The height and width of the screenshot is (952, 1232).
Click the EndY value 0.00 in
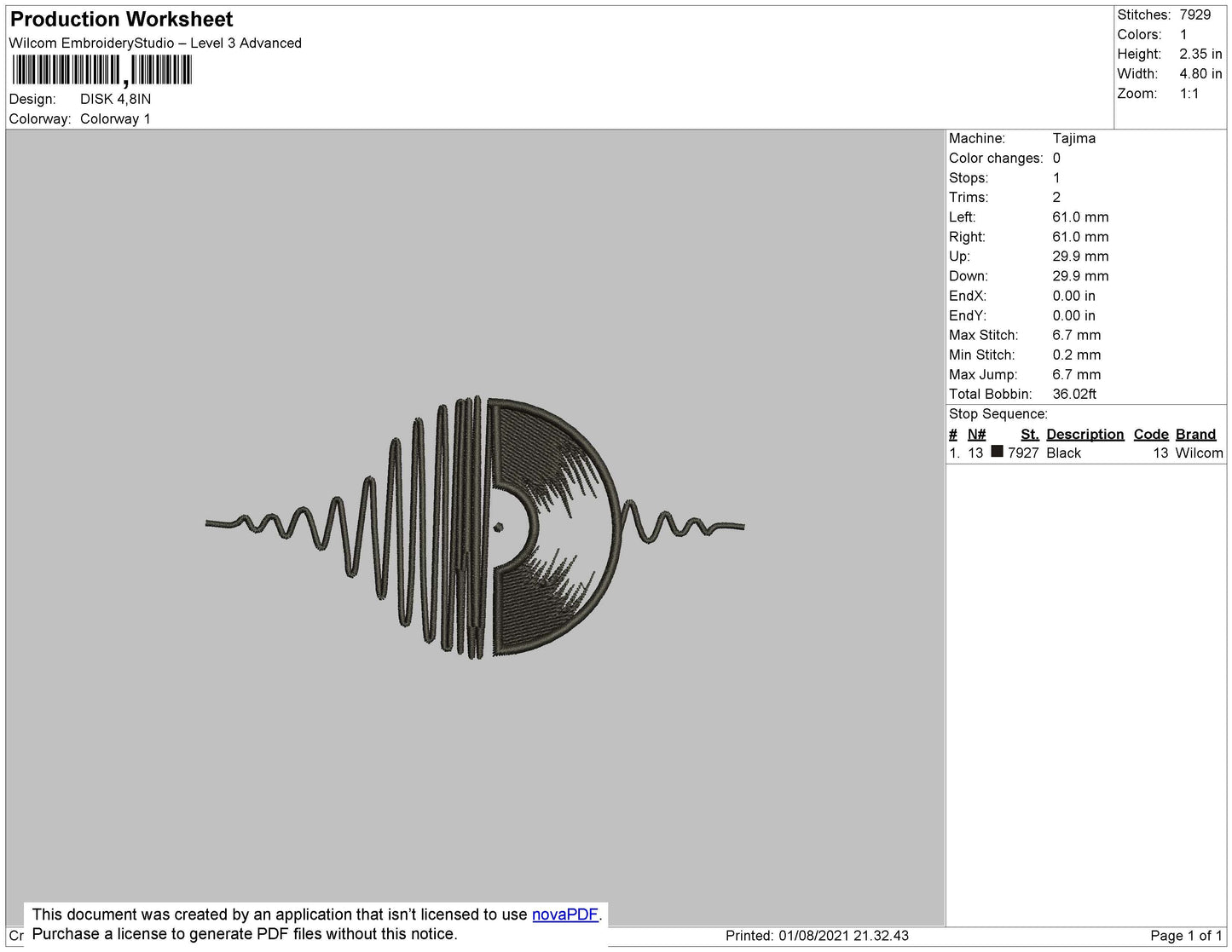[x=1074, y=314]
